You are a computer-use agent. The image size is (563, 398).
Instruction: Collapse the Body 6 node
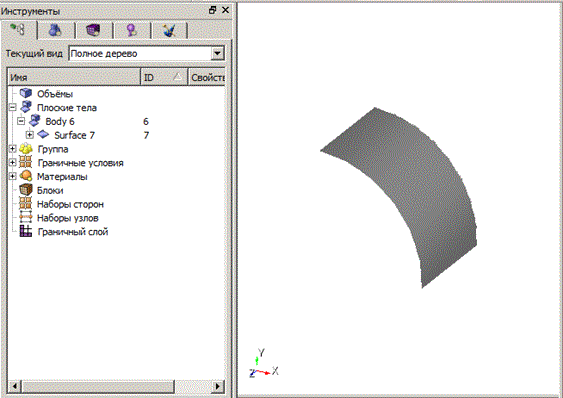click(x=21, y=121)
